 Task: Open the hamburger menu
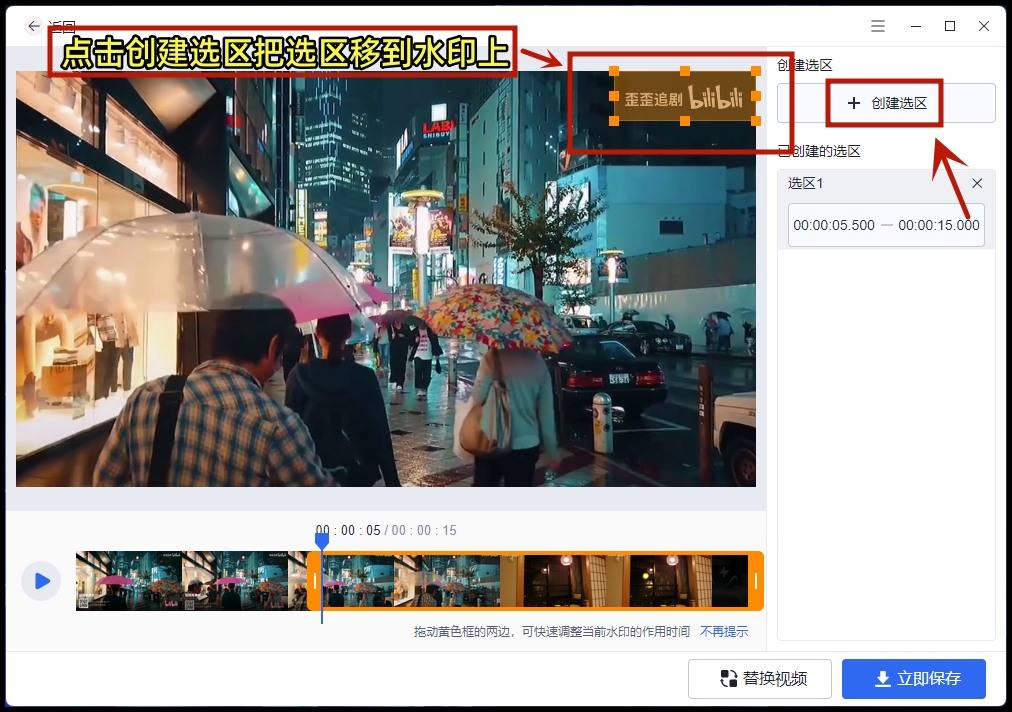[878, 26]
